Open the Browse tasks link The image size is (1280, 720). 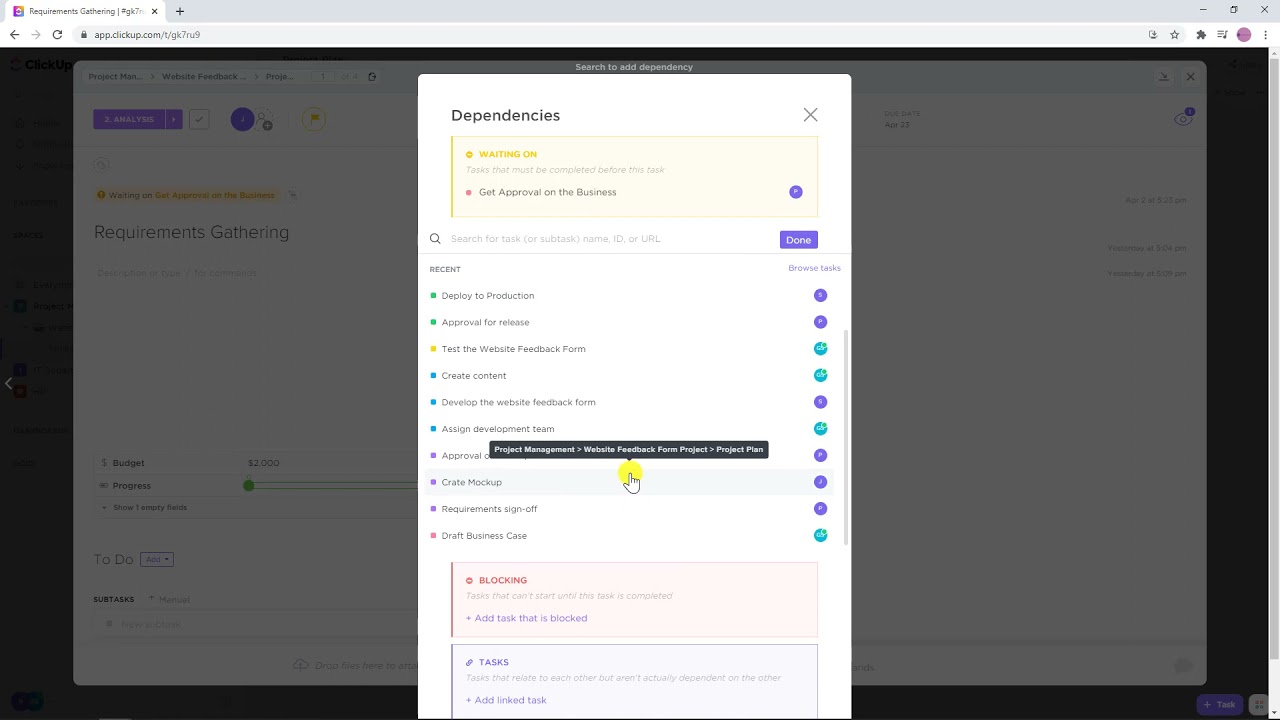coord(814,268)
